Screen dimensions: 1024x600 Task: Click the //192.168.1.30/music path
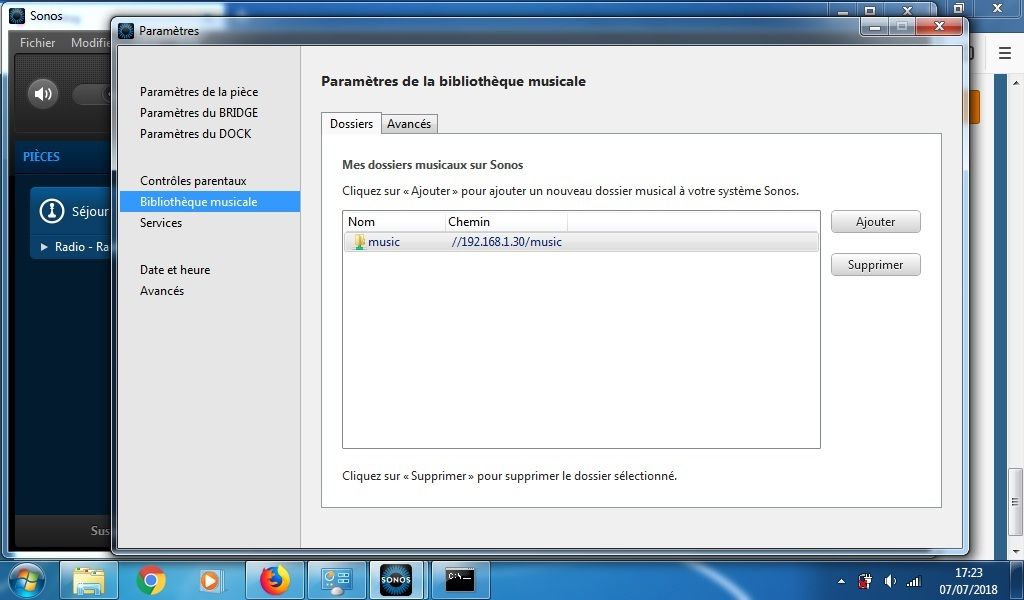pyautogui.click(x=506, y=242)
